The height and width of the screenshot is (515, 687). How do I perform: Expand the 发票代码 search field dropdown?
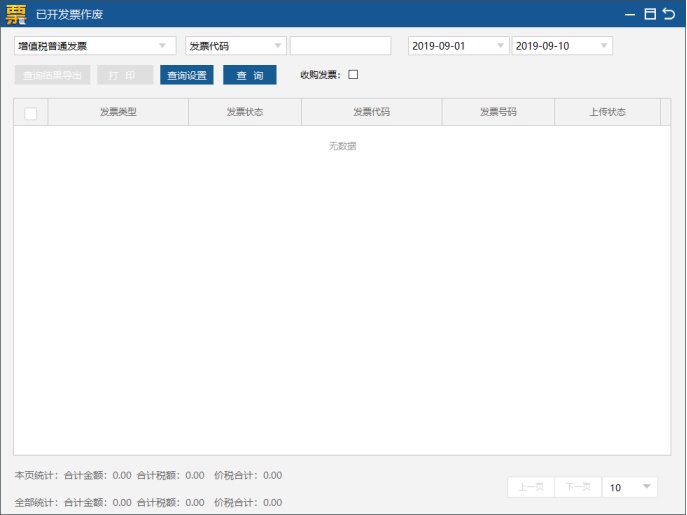click(x=236, y=46)
